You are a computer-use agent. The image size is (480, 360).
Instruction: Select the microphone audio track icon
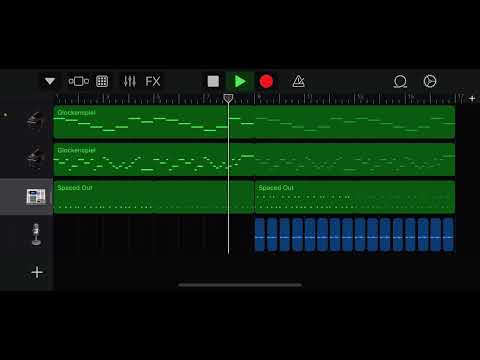coord(36,234)
